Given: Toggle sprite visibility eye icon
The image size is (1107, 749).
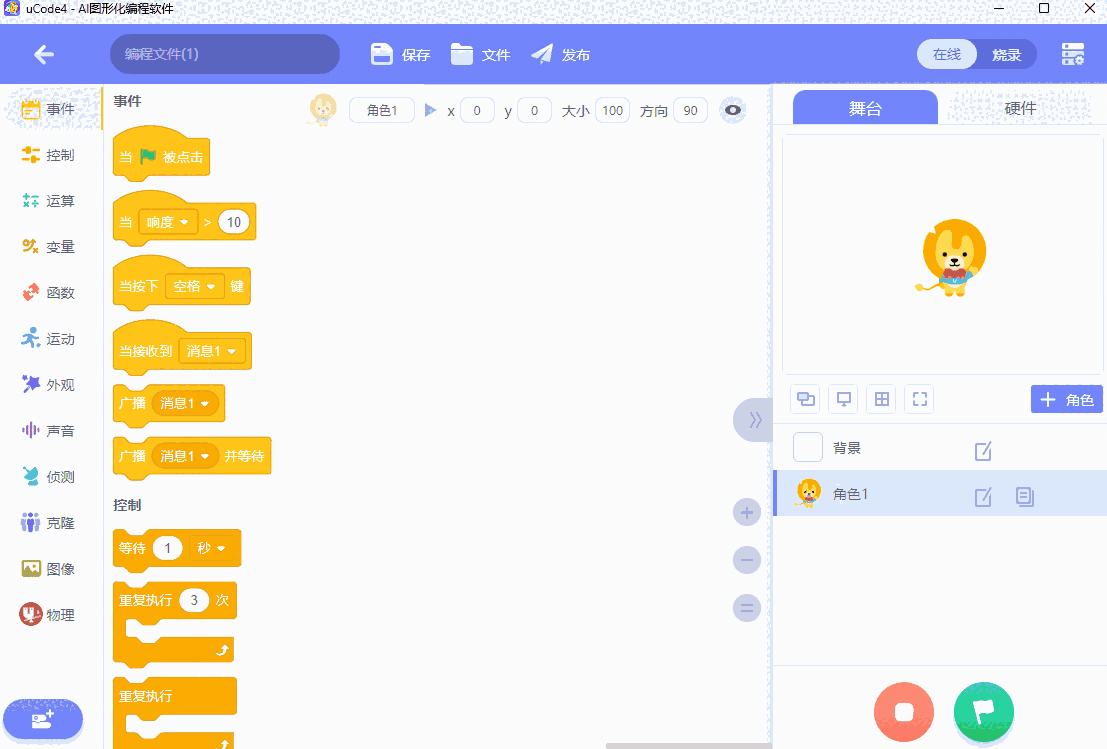Looking at the screenshot, I should 734,111.
